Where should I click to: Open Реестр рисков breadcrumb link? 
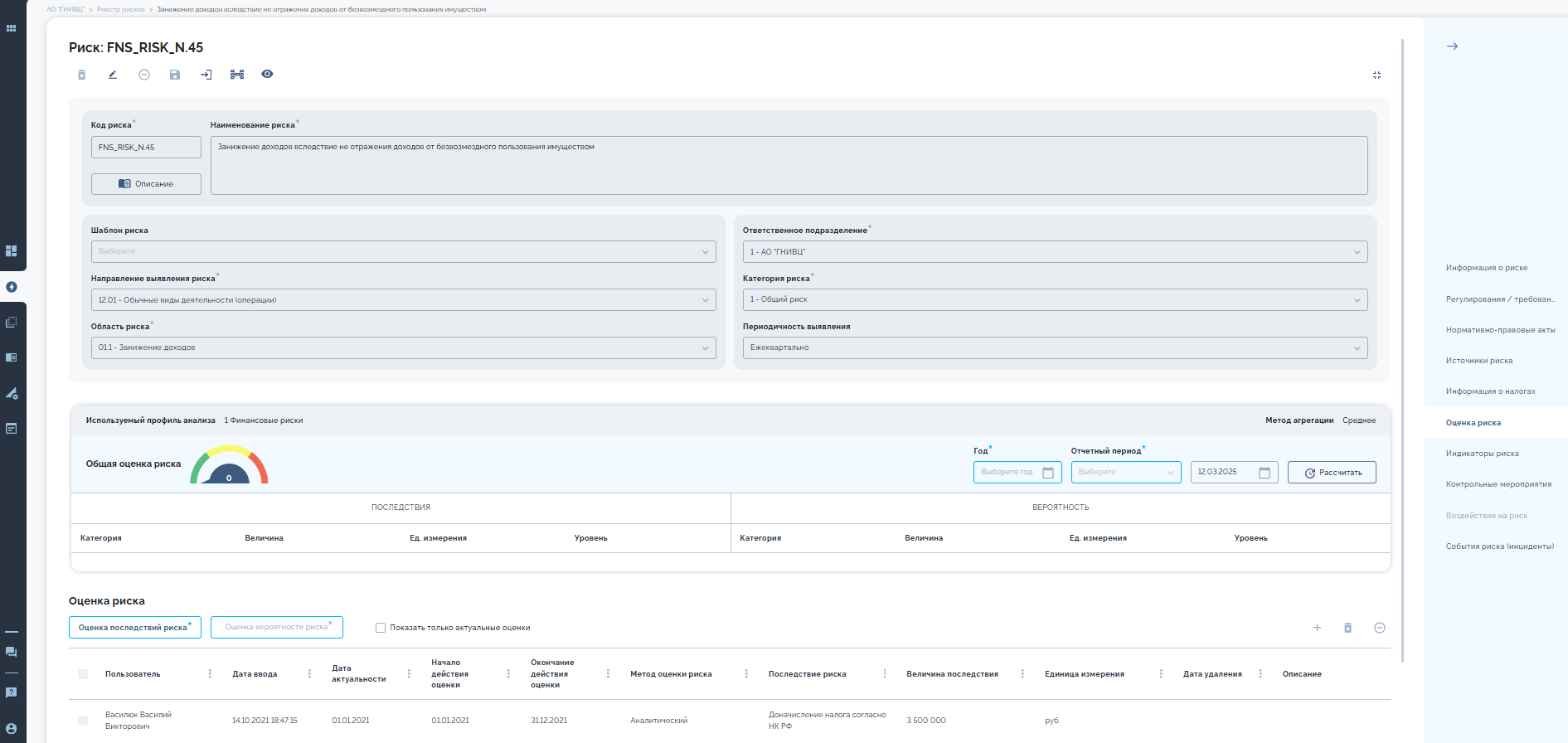click(x=120, y=10)
